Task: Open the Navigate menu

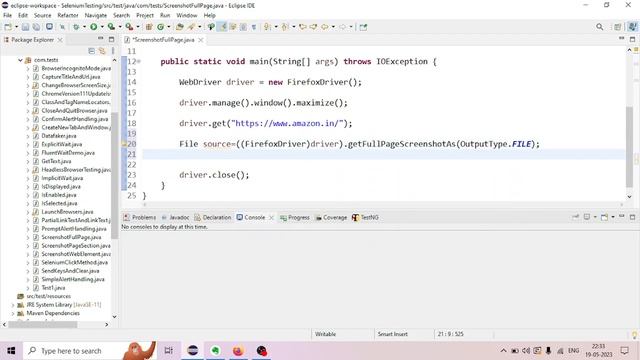Action: [x=96, y=16]
